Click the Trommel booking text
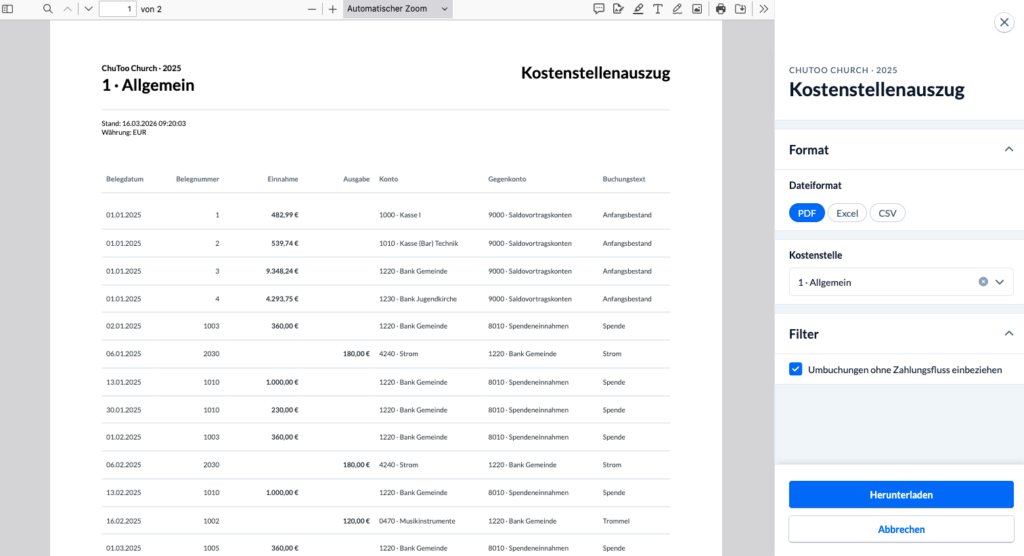Image resolution: width=1024 pixels, height=556 pixels. [616, 521]
